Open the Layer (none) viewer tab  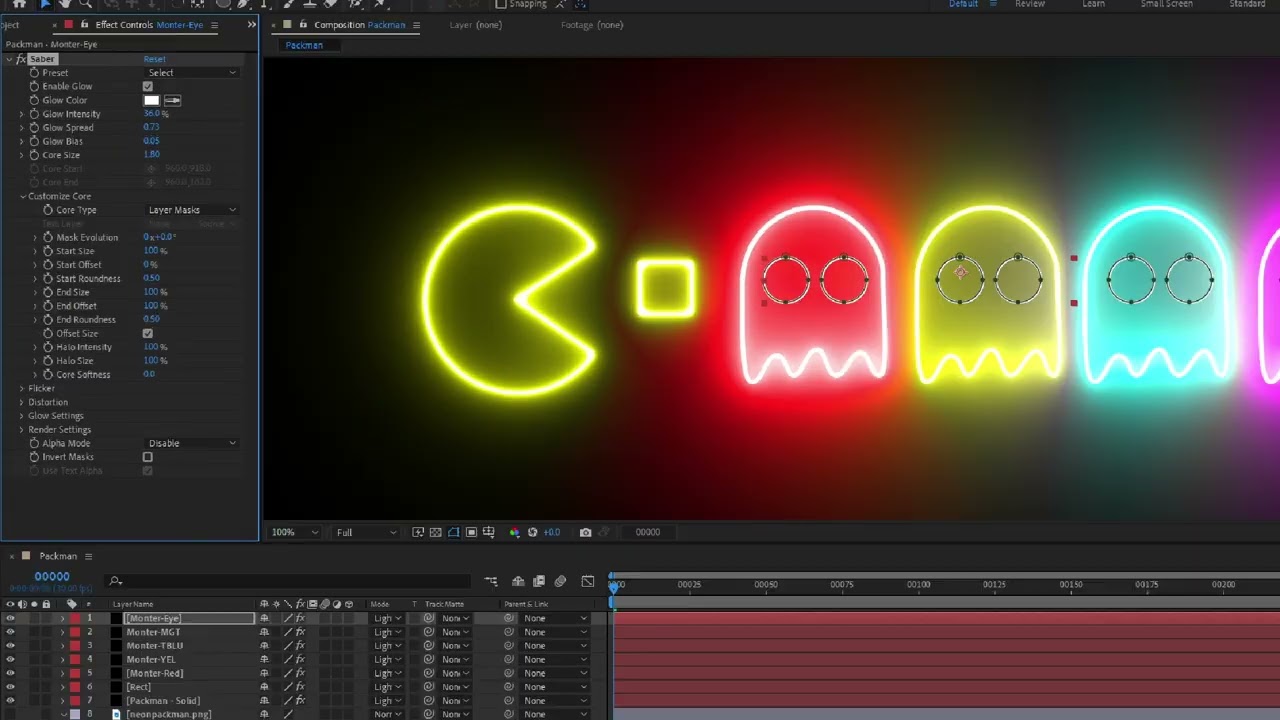click(476, 25)
